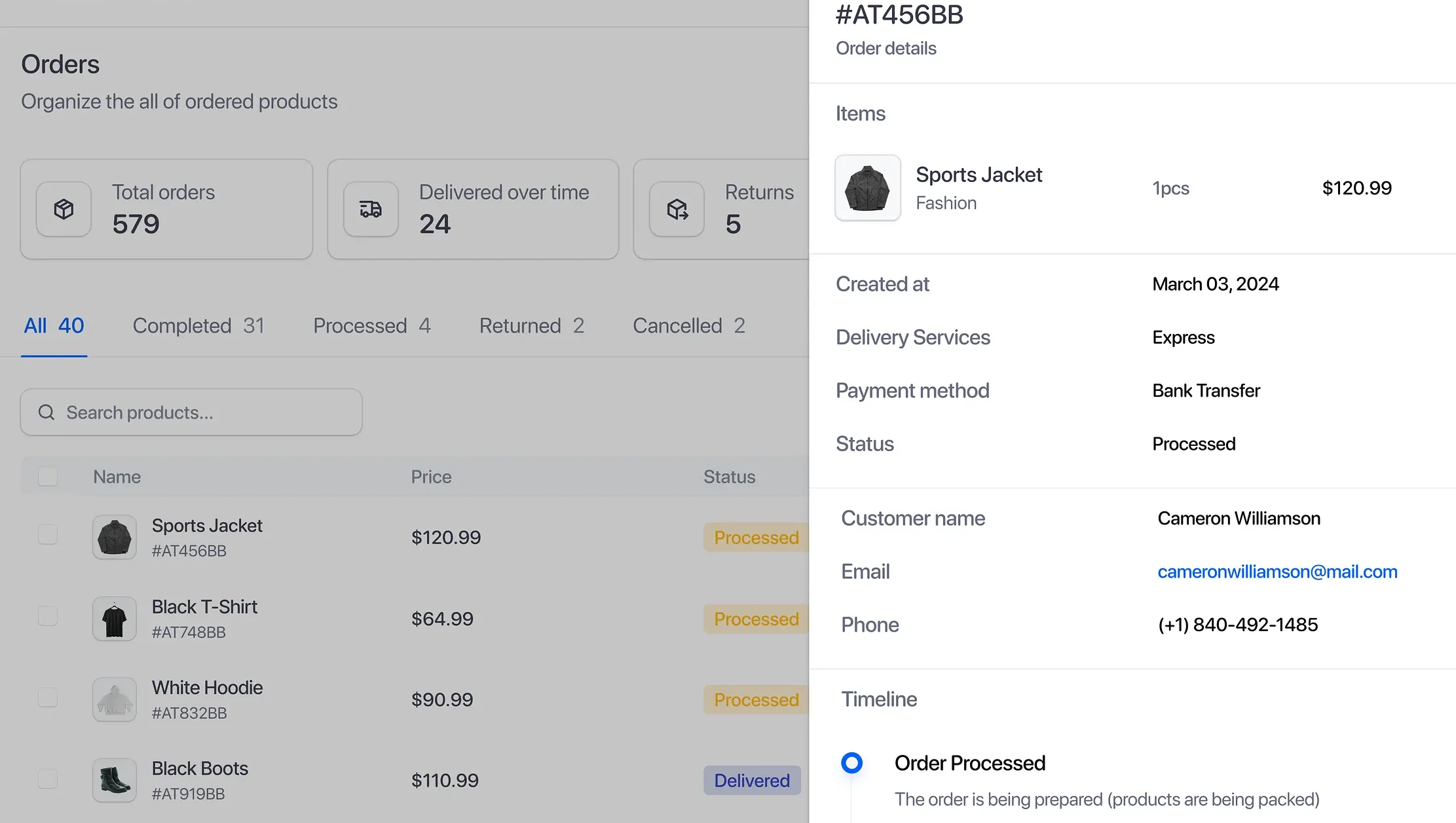Switch to the Completed tab
Image resolution: width=1456 pixels, height=823 pixels.
click(198, 325)
